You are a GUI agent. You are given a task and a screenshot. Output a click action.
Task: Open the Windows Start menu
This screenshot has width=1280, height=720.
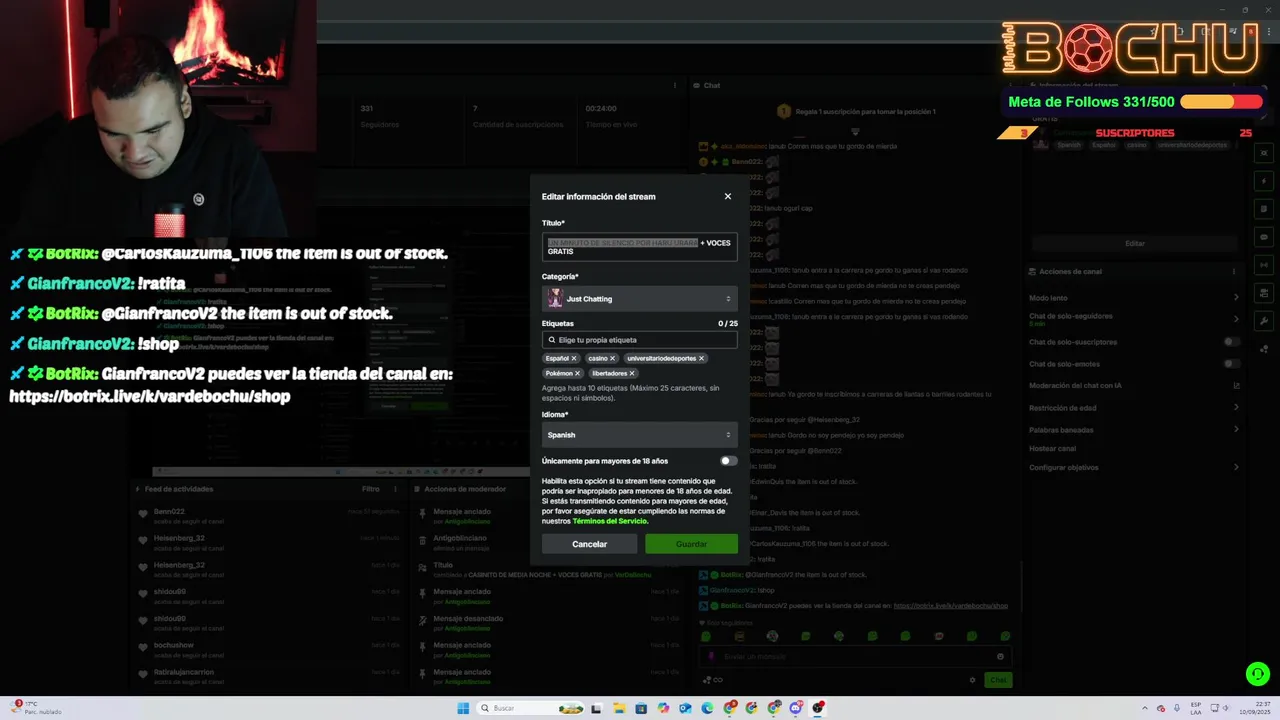tap(463, 708)
